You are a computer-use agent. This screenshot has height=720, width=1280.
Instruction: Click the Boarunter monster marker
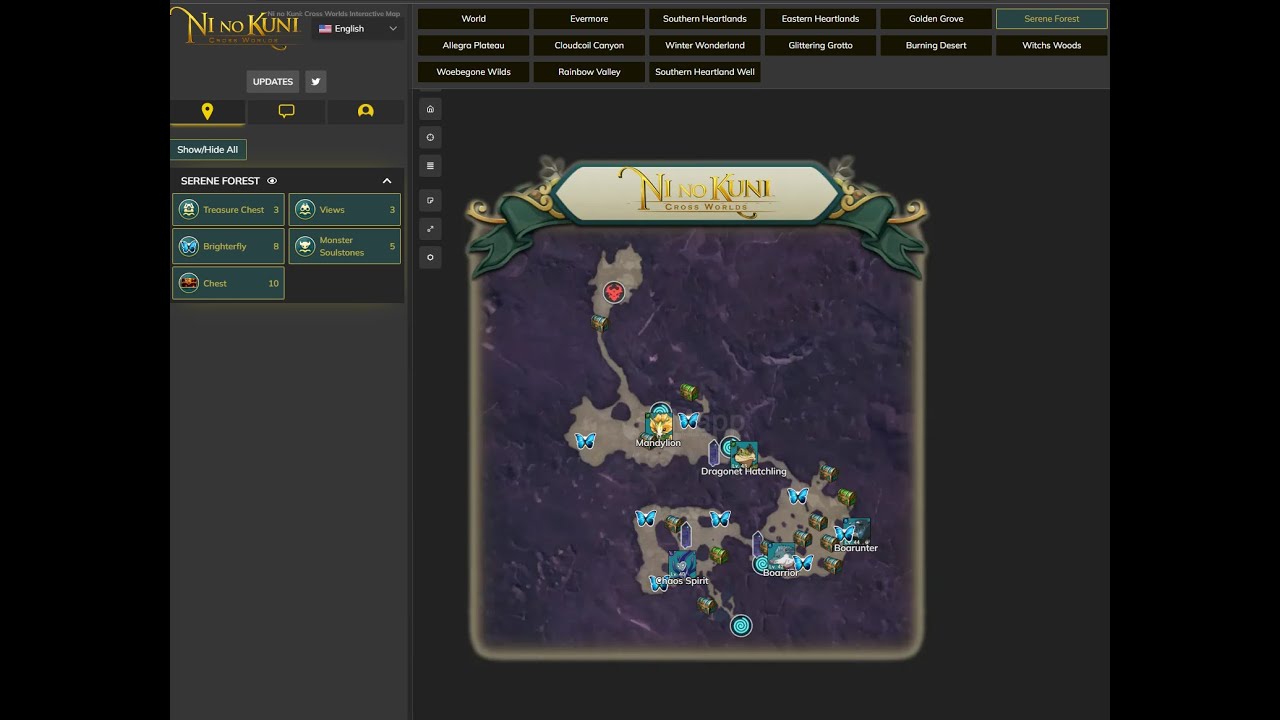pyautogui.click(x=856, y=531)
